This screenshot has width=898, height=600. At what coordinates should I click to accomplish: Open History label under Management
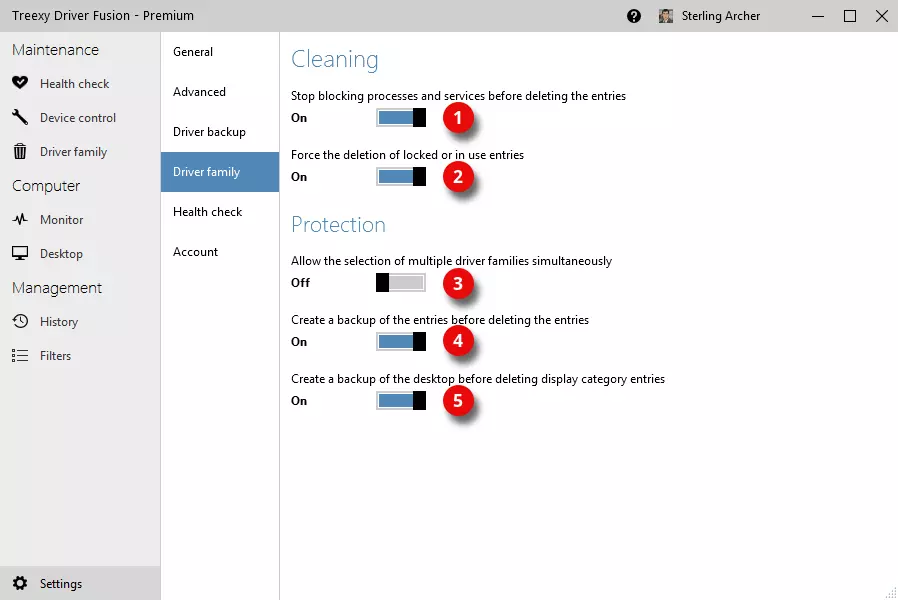coord(59,322)
